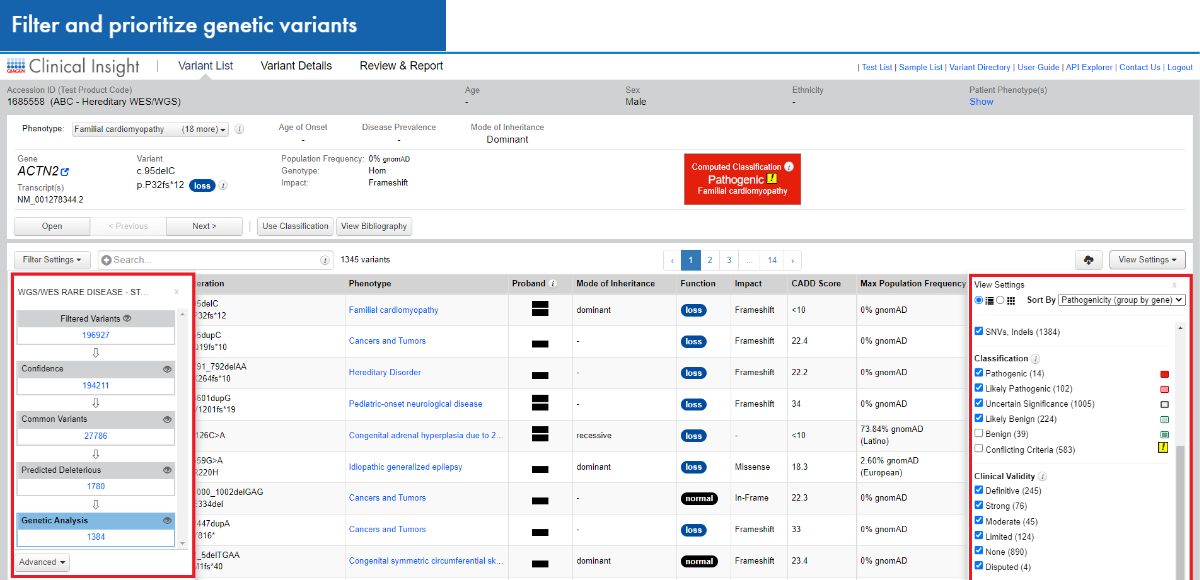Go to page 2 of variants
1200x580 pixels.
point(709,260)
